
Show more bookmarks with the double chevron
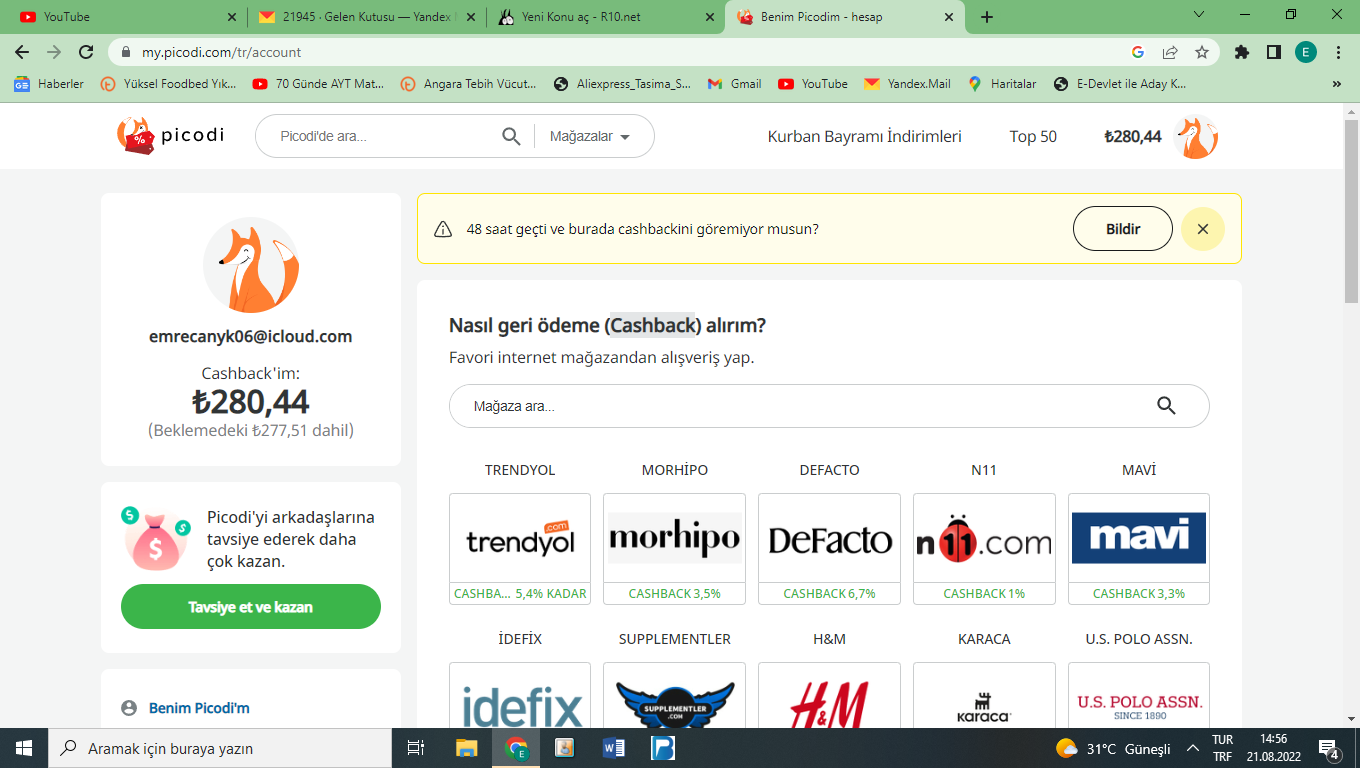click(1337, 84)
